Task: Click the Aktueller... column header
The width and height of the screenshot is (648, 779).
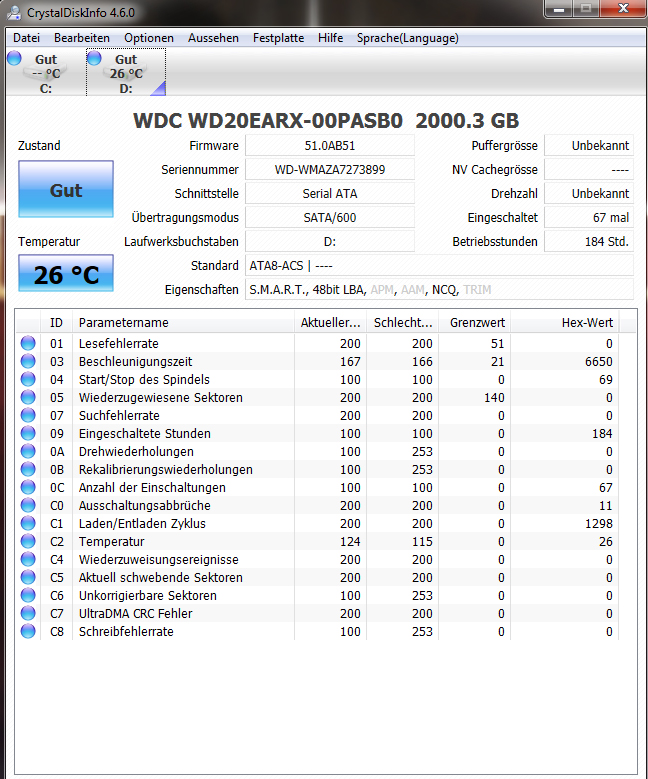Action: click(x=330, y=322)
